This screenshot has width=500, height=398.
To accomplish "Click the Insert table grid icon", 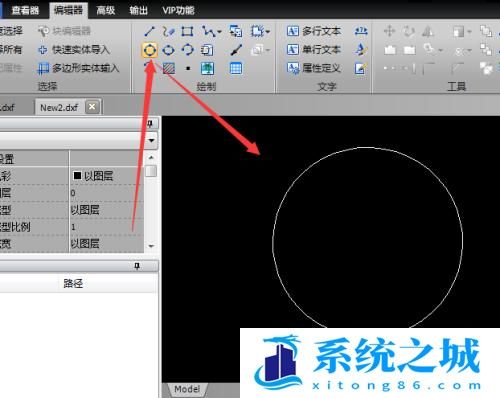I will tap(236, 69).
